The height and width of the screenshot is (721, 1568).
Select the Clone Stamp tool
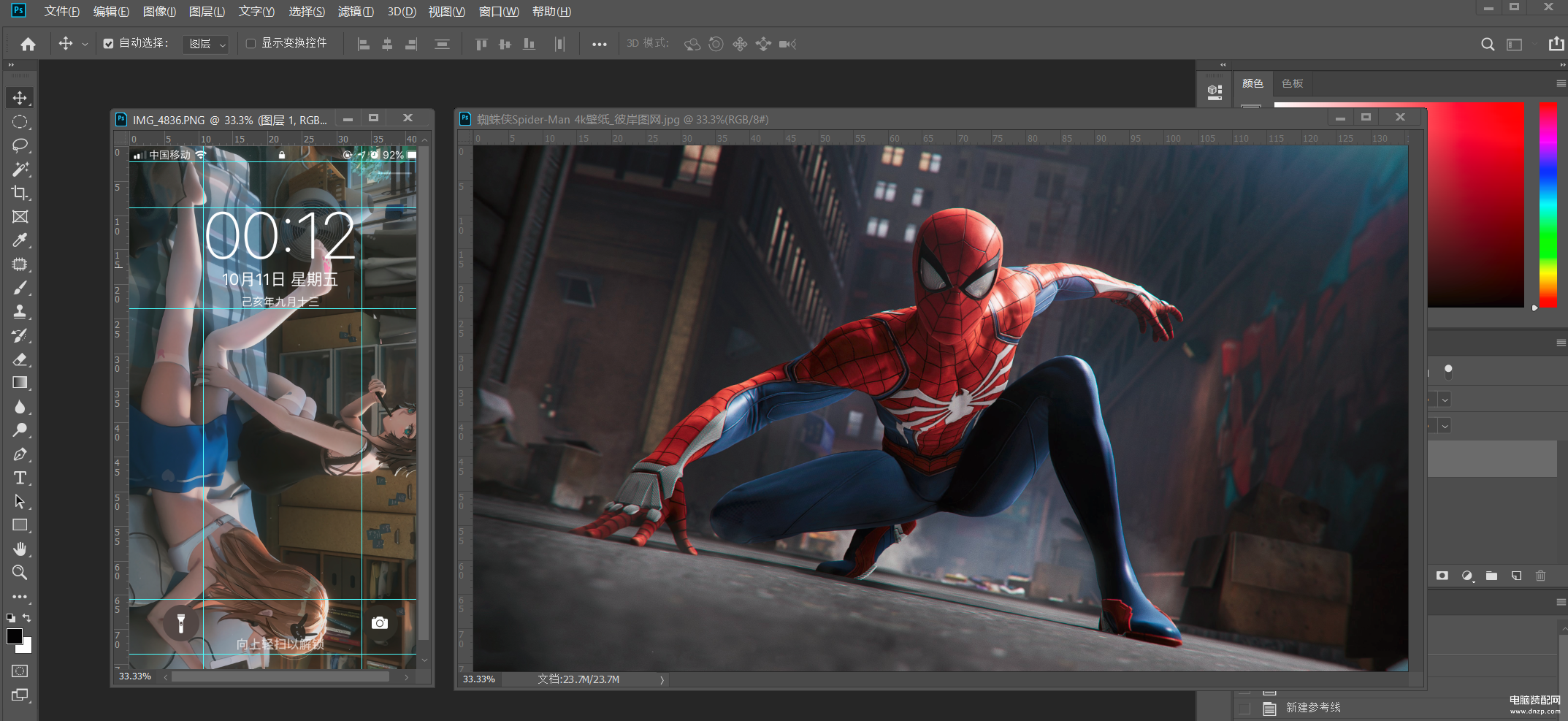tap(20, 312)
